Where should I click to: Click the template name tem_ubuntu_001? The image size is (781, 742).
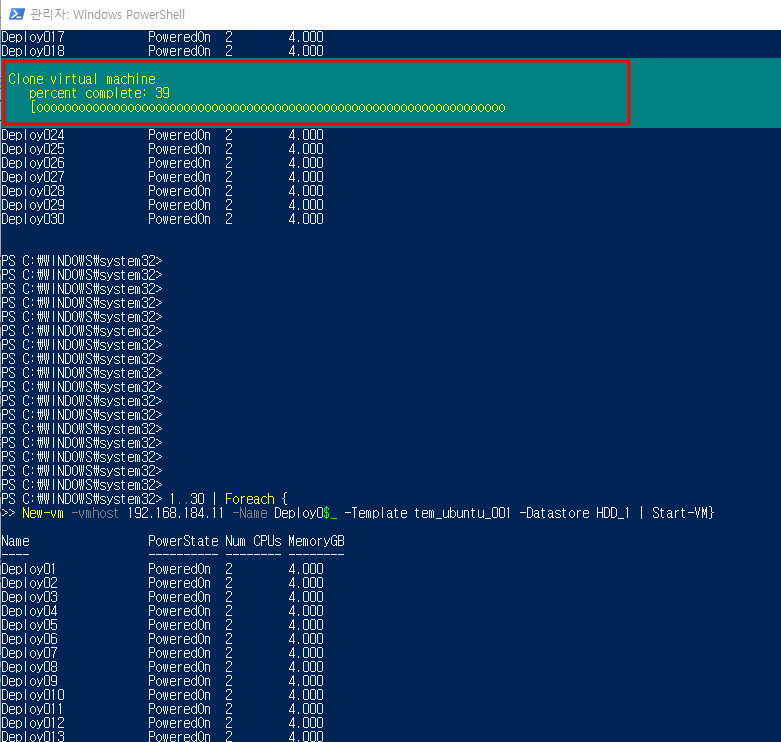tap(462, 513)
